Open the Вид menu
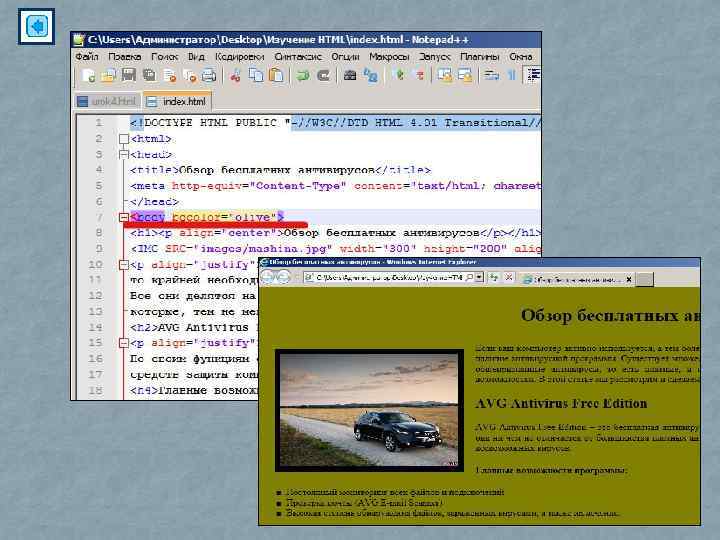This screenshot has height=540, width=720. pyautogui.click(x=196, y=56)
